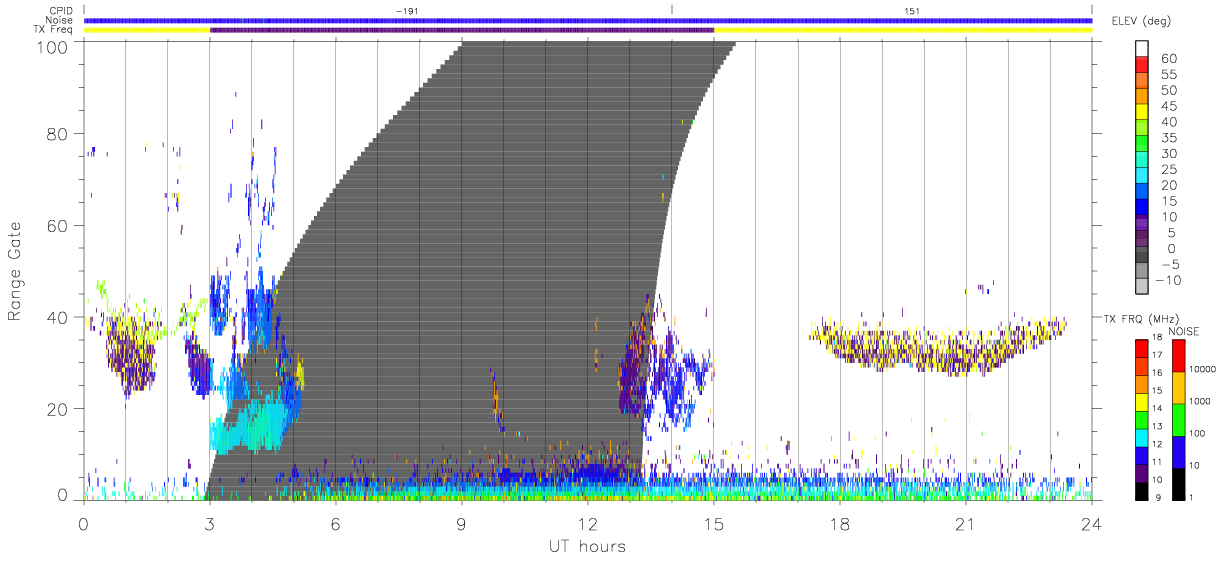Screen dimensions: 1228x567
Task: Select the black swatch in TX FRQ colorbar
Action: coord(1142,490)
